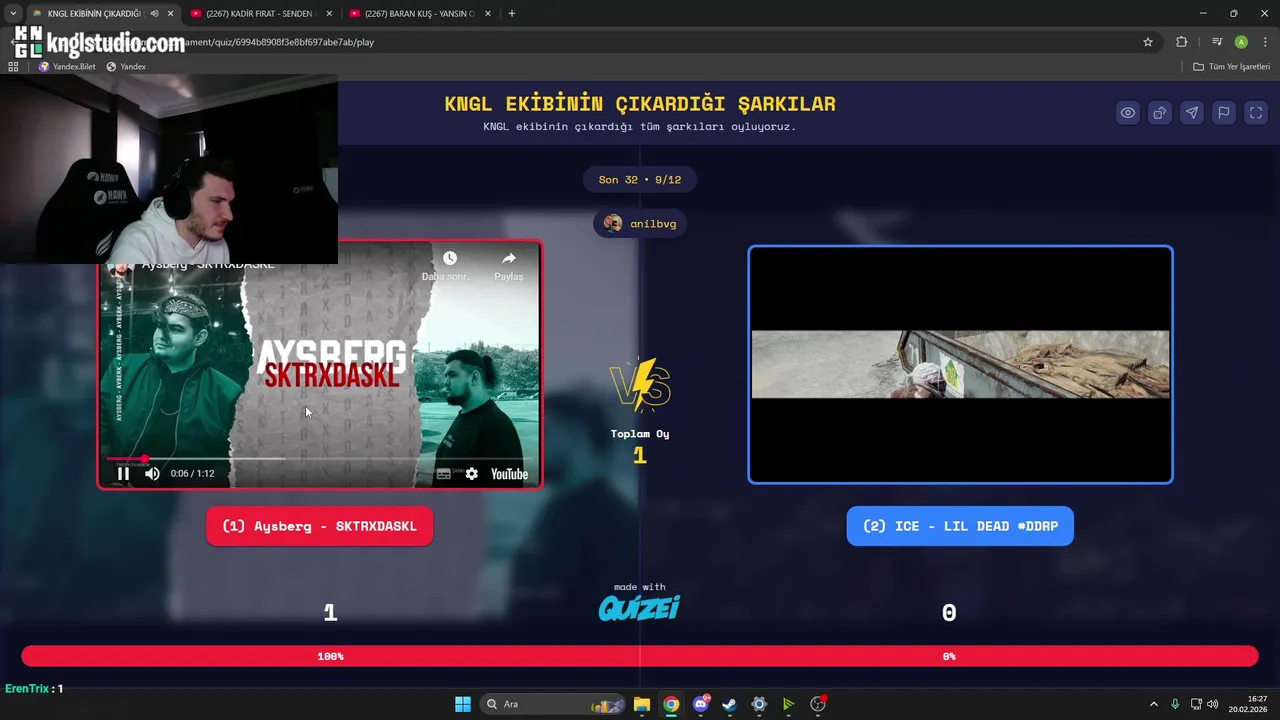Open the Chrome apps grid icon
The width and height of the screenshot is (1280, 720).
coord(13,67)
